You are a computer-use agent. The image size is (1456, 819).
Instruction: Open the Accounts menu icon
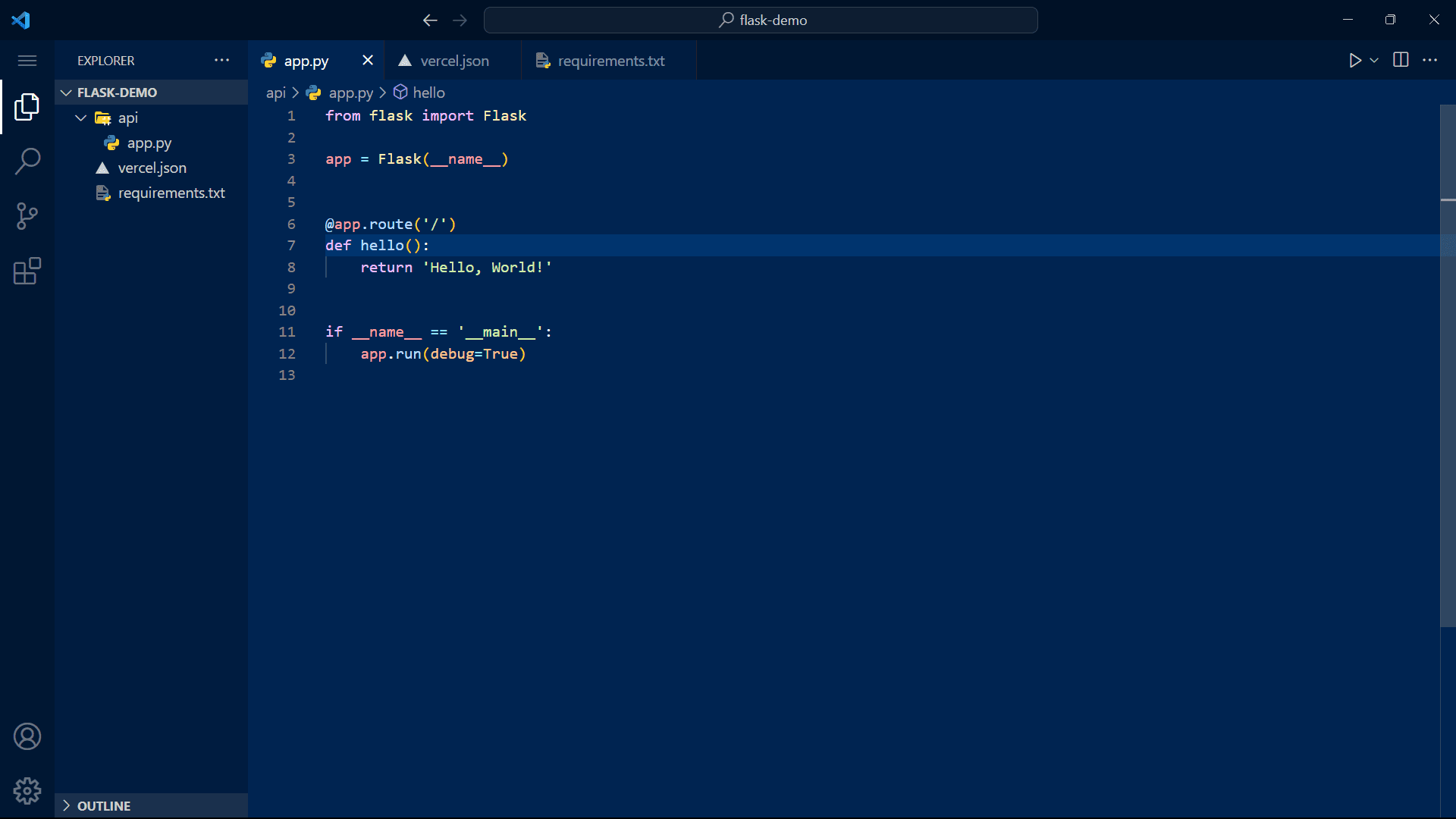tap(27, 736)
